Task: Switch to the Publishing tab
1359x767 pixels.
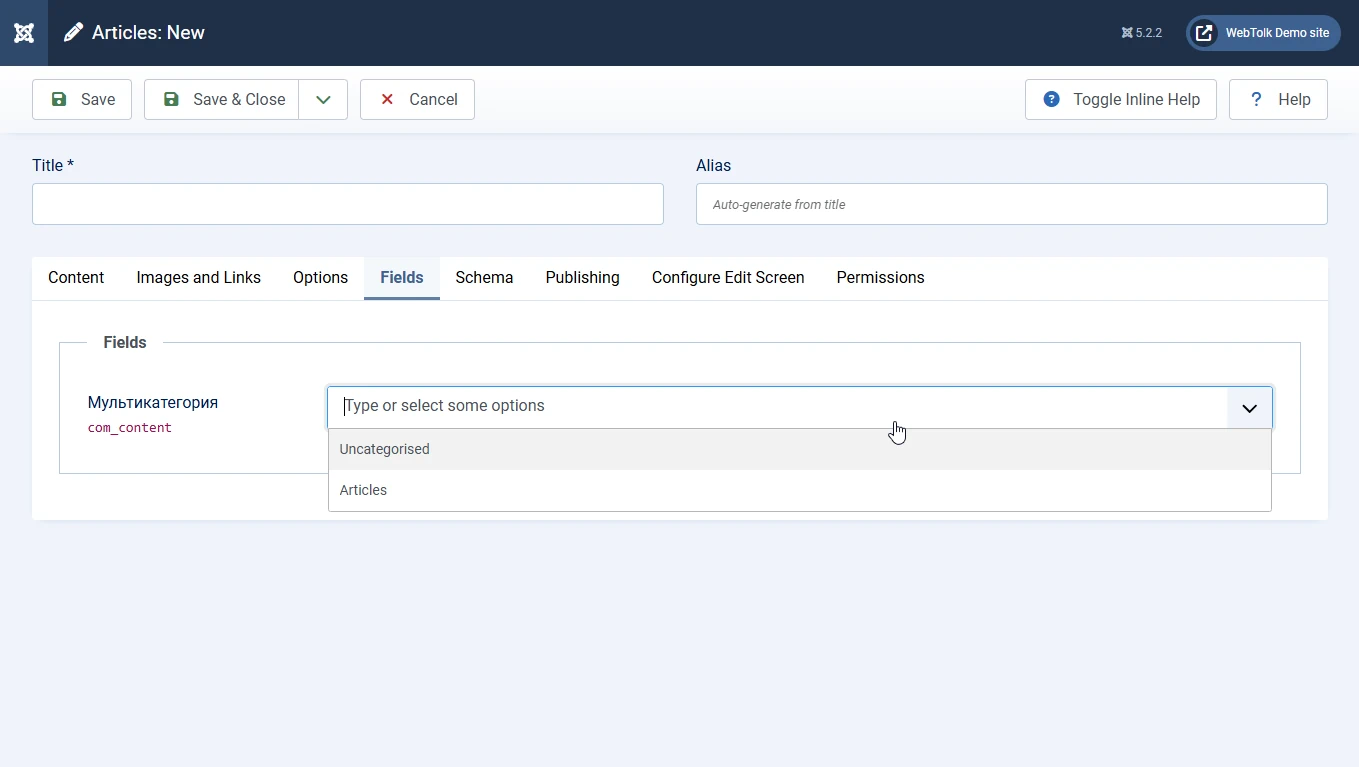Action: [x=583, y=278]
